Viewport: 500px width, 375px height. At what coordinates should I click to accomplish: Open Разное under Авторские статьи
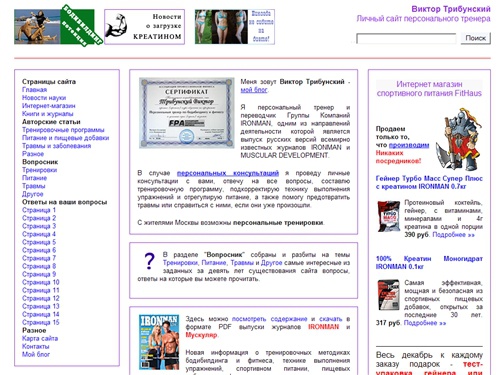click(x=33, y=154)
